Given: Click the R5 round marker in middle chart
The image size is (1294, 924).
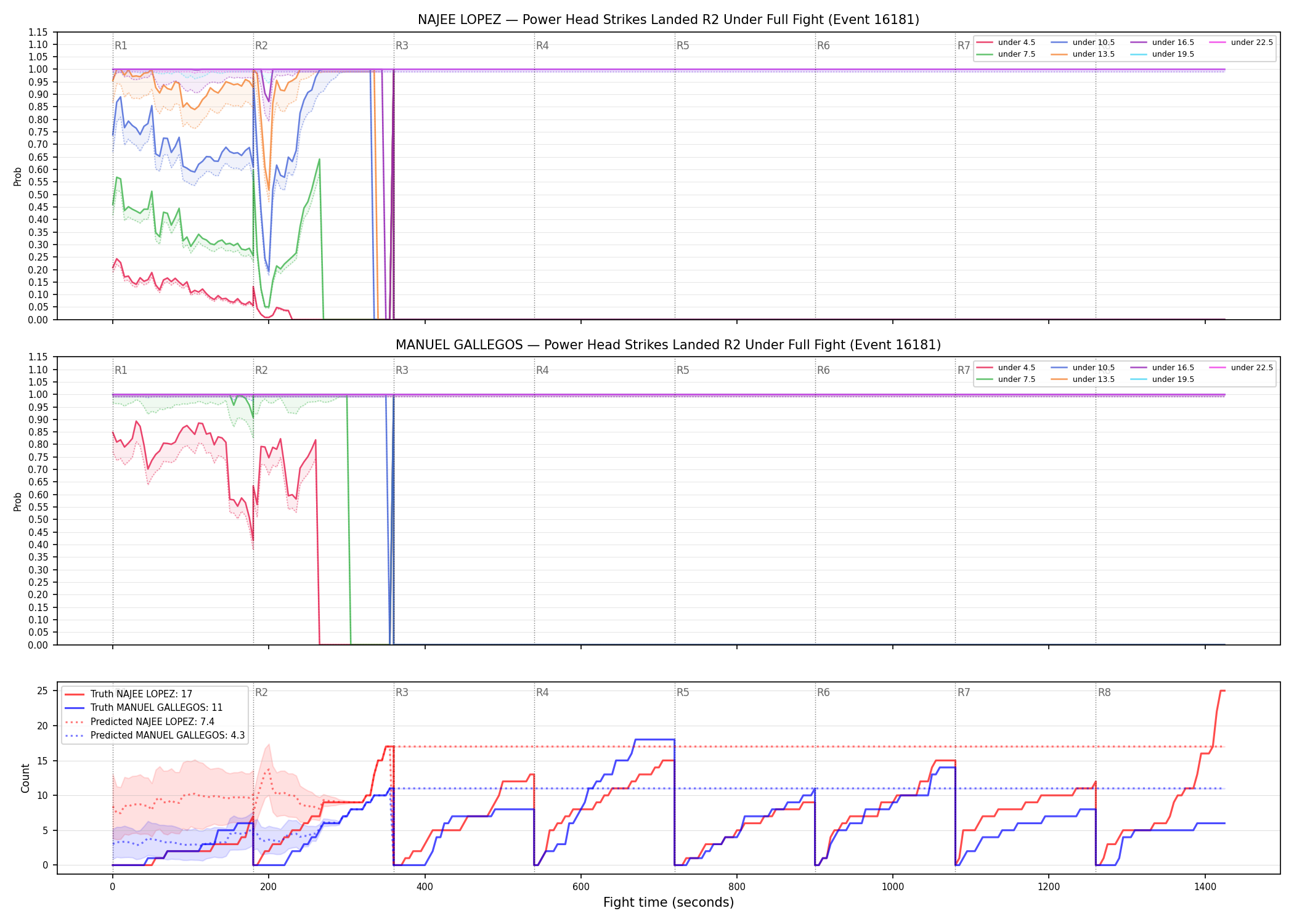Looking at the screenshot, I should (x=683, y=370).
